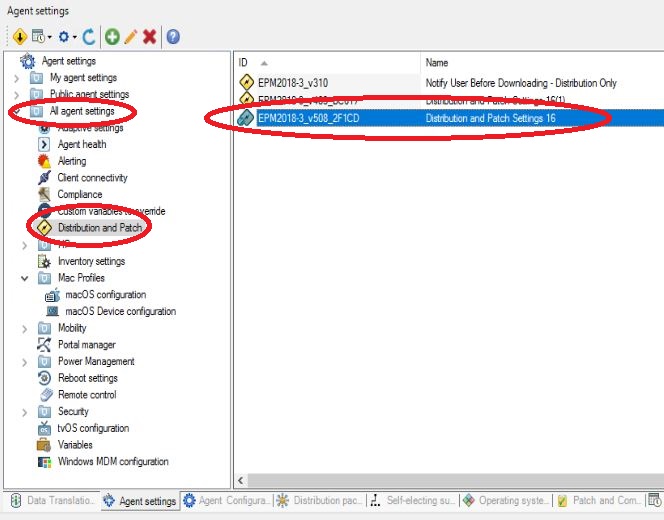Open Help with the question mark icon
The width and height of the screenshot is (664, 520).
(x=173, y=36)
